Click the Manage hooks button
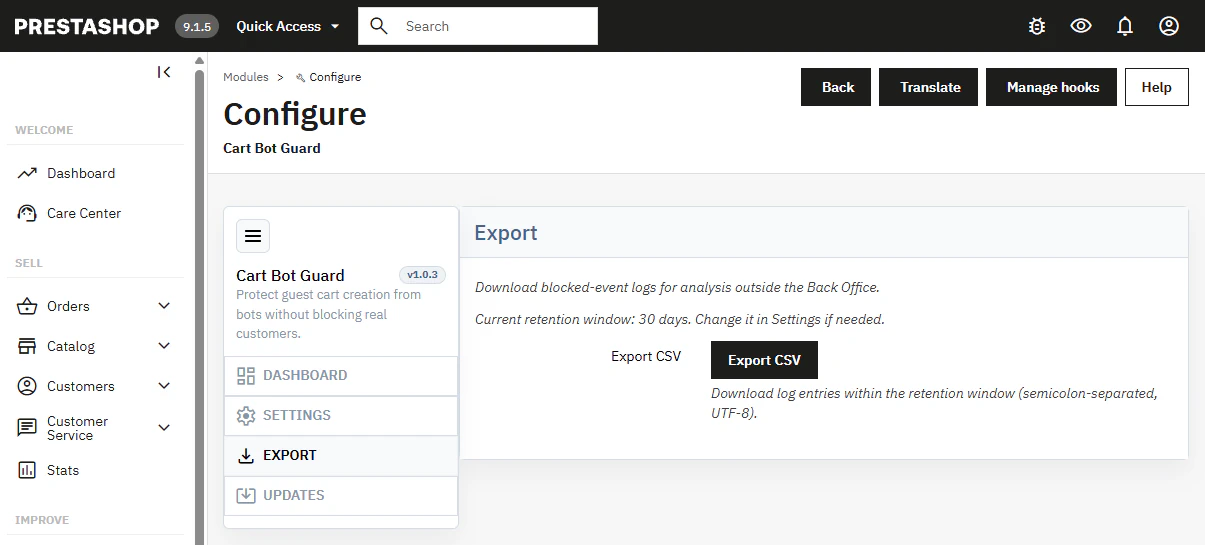1205x545 pixels. coord(1052,87)
